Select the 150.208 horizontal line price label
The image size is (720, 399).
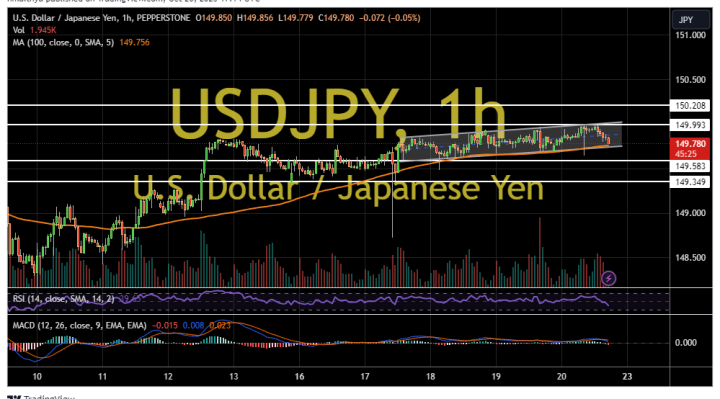pos(690,106)
